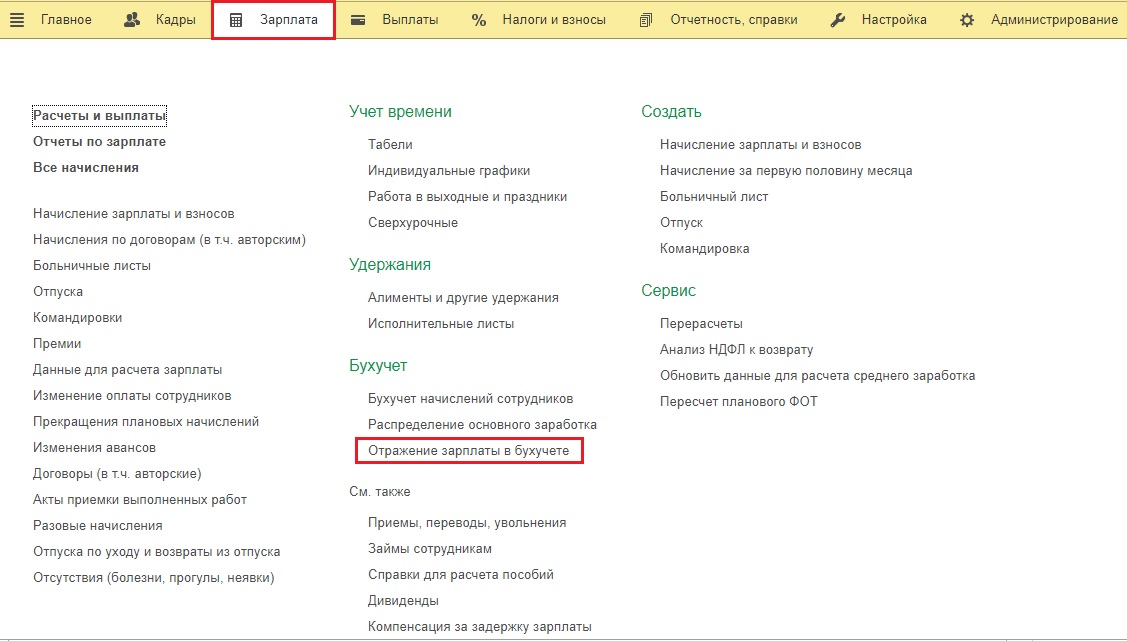The height and width of the screenshot is (641, 1127).
Task: Click the percent icon for Налоги и взносы
Action: [x=479, y=20]
